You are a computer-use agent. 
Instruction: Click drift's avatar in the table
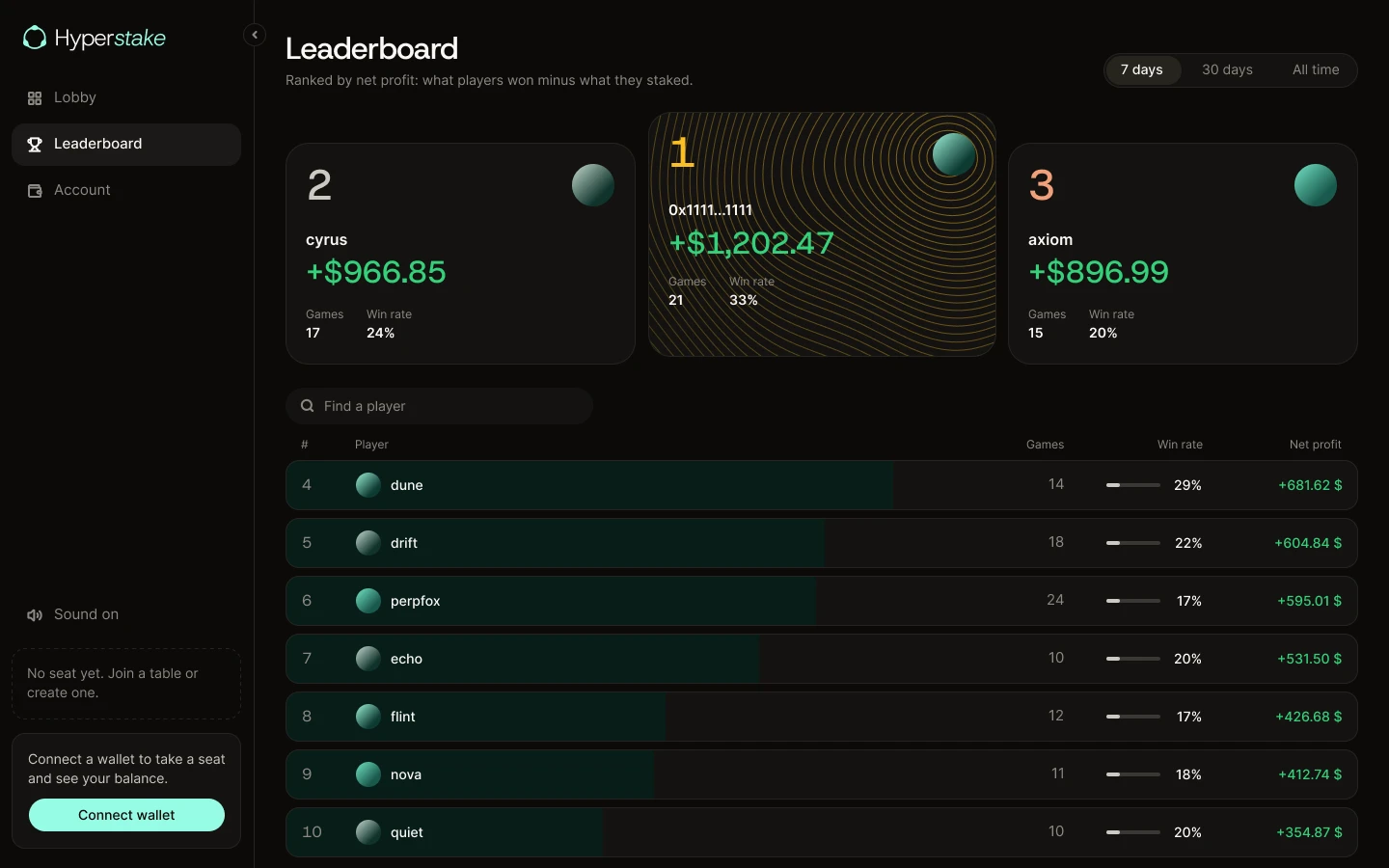click(368, 543)
